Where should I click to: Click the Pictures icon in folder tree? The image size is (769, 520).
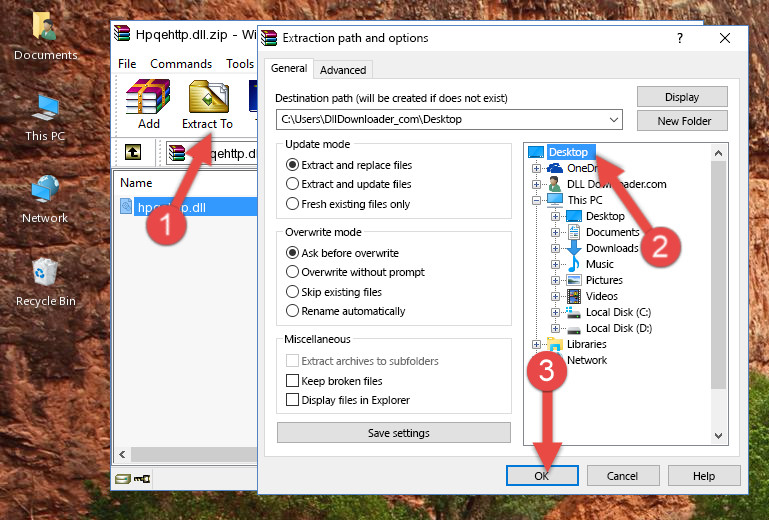[x=574, y=280]
